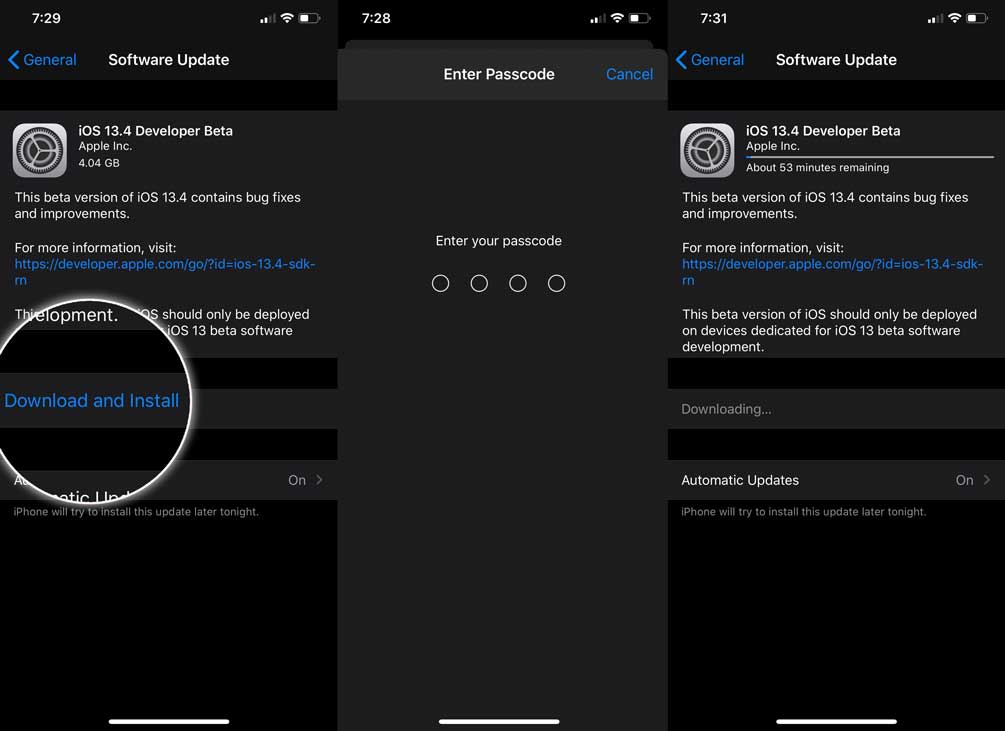Tap Download and Install

point(92,400)
